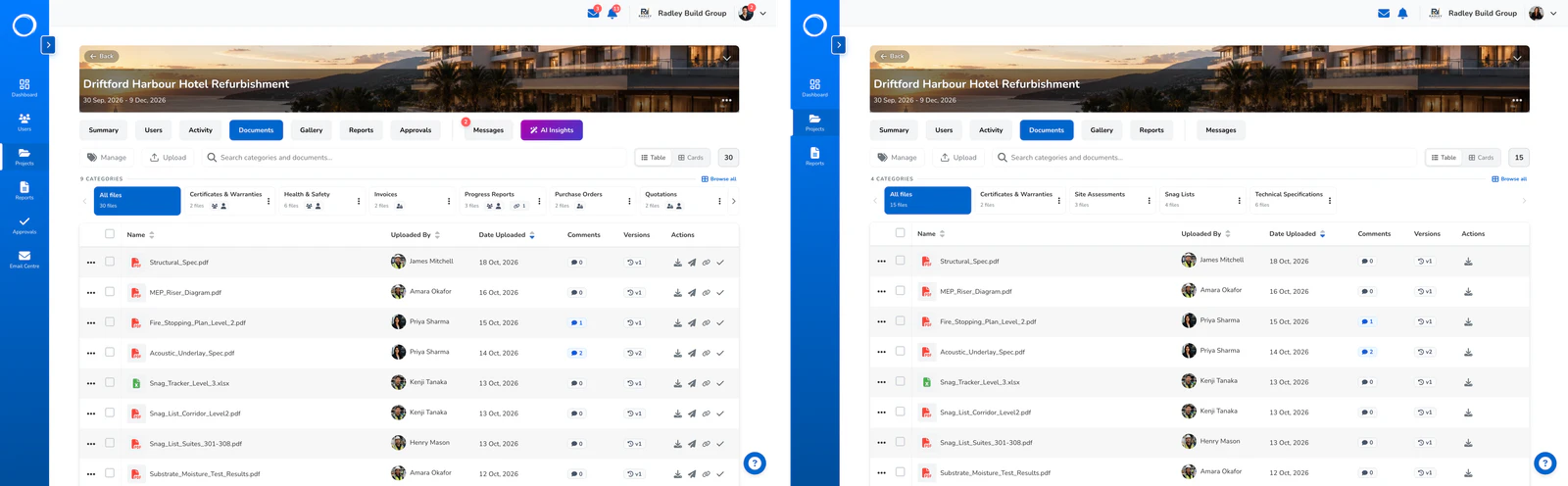Tick select-all checkbox in right panel table header
Viewport: 1568px width, 486px height.
pyautogui.click(x=900, y=233)
